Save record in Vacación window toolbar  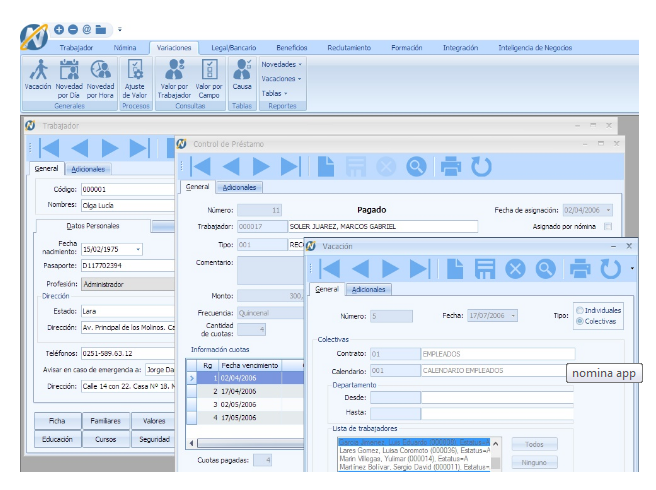tap(484, 269)
